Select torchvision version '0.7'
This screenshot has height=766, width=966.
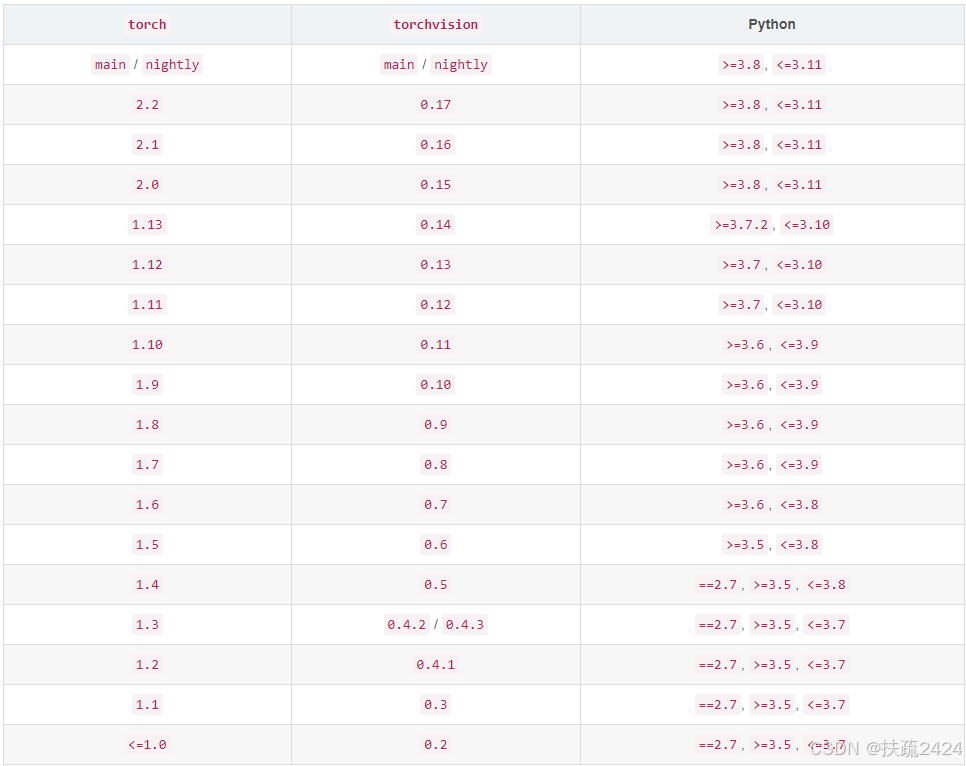pos(436,505)
